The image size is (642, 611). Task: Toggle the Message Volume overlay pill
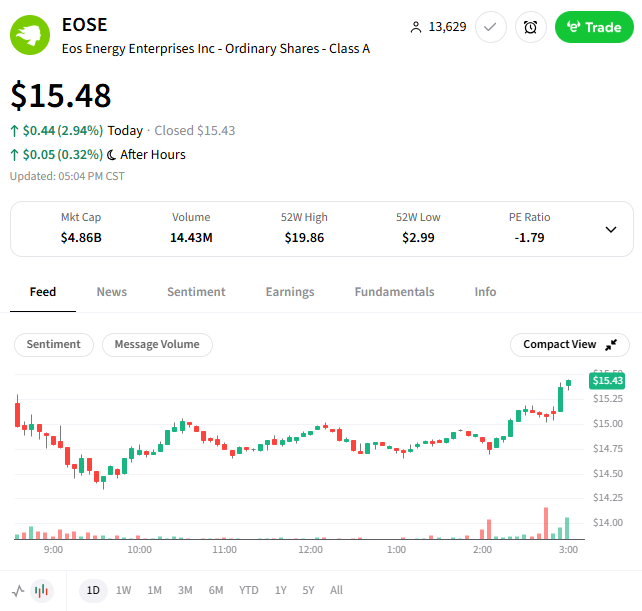[157, 344]
